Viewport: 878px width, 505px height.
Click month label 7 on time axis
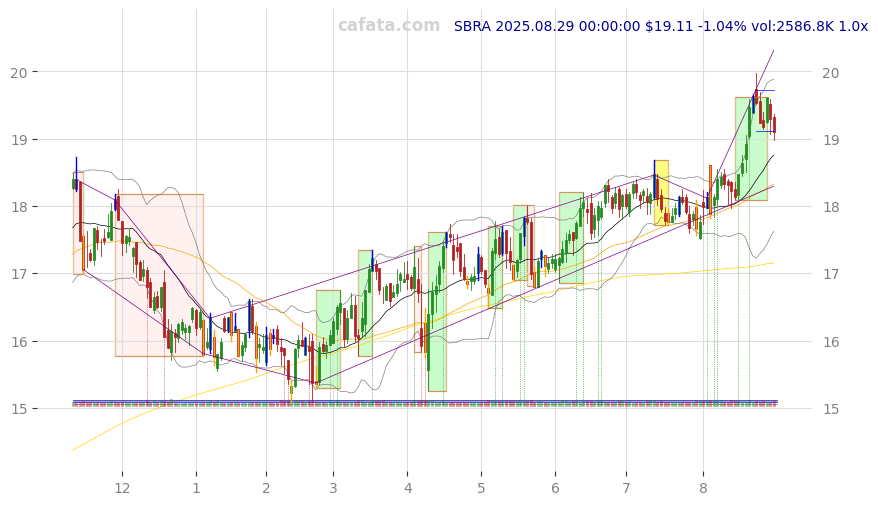[626, 488]
